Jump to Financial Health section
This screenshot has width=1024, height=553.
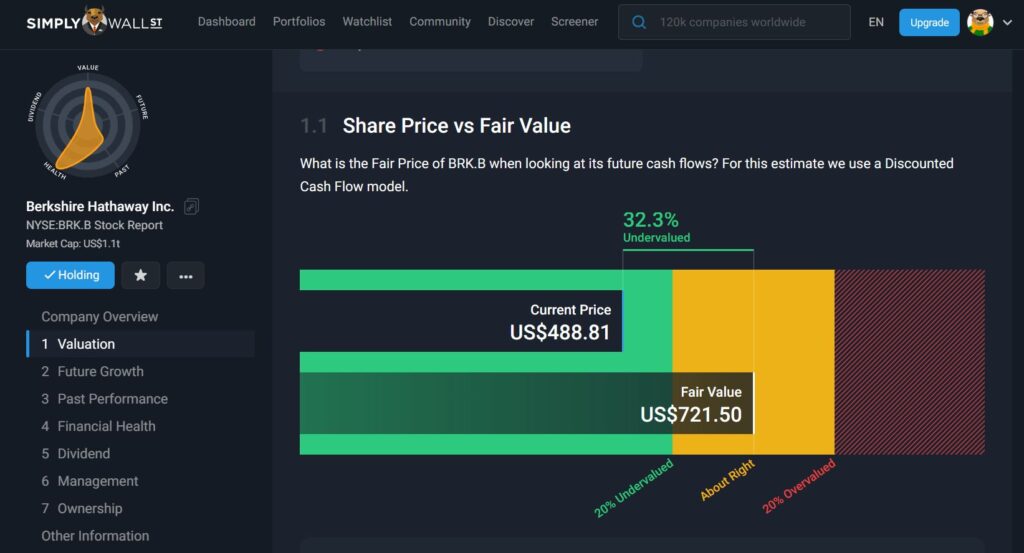(x=106, y=426)
